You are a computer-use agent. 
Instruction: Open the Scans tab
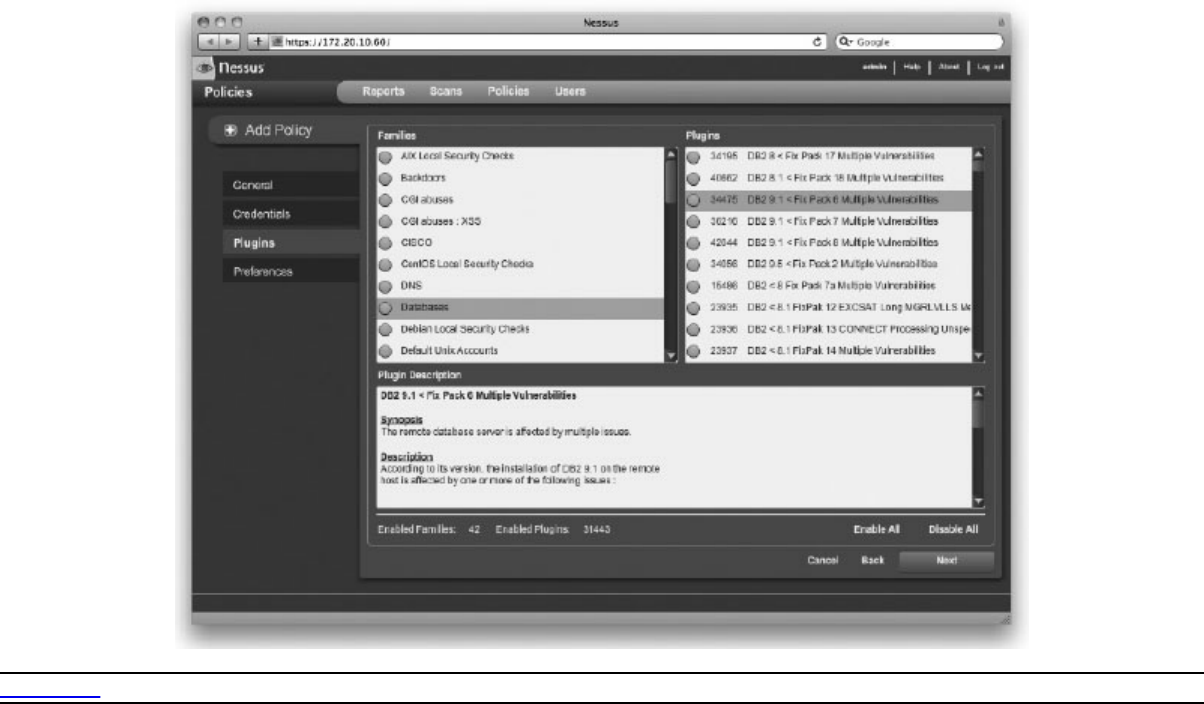click(x=445, y=92)
